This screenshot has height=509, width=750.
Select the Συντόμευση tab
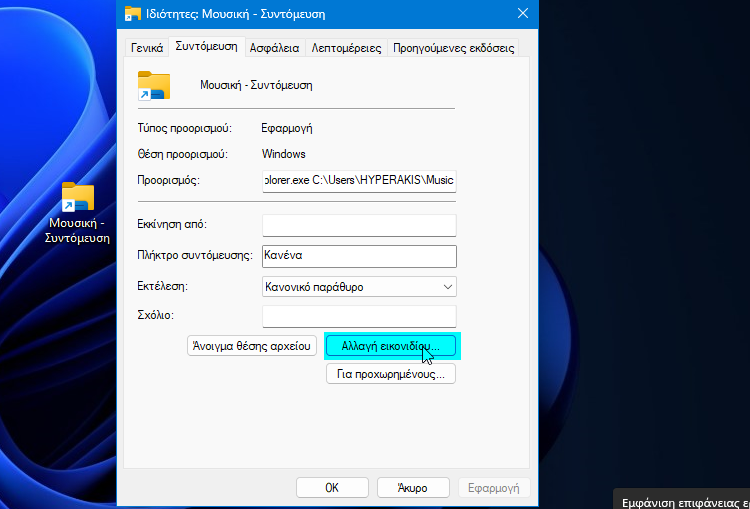[x=207, y=46]
